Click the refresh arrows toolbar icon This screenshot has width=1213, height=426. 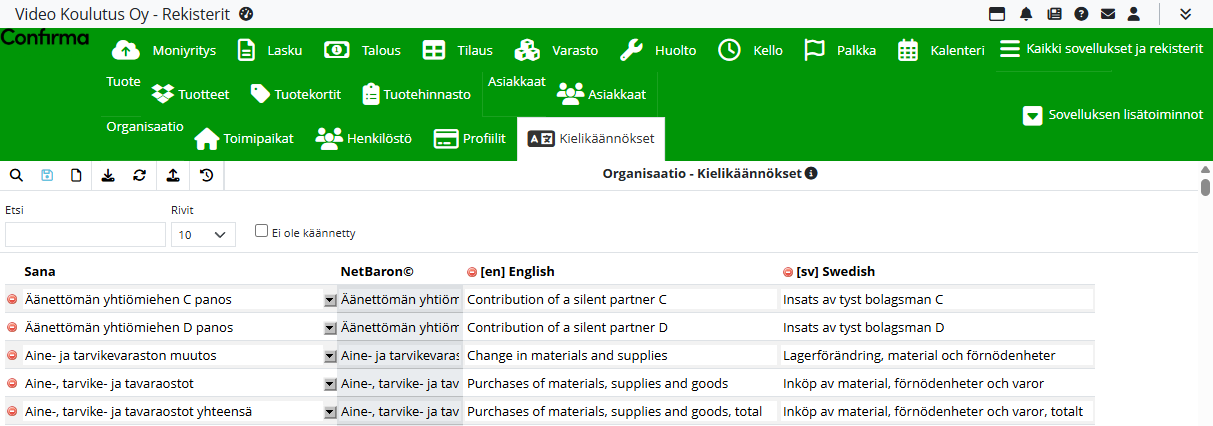[x=139, y=175]
